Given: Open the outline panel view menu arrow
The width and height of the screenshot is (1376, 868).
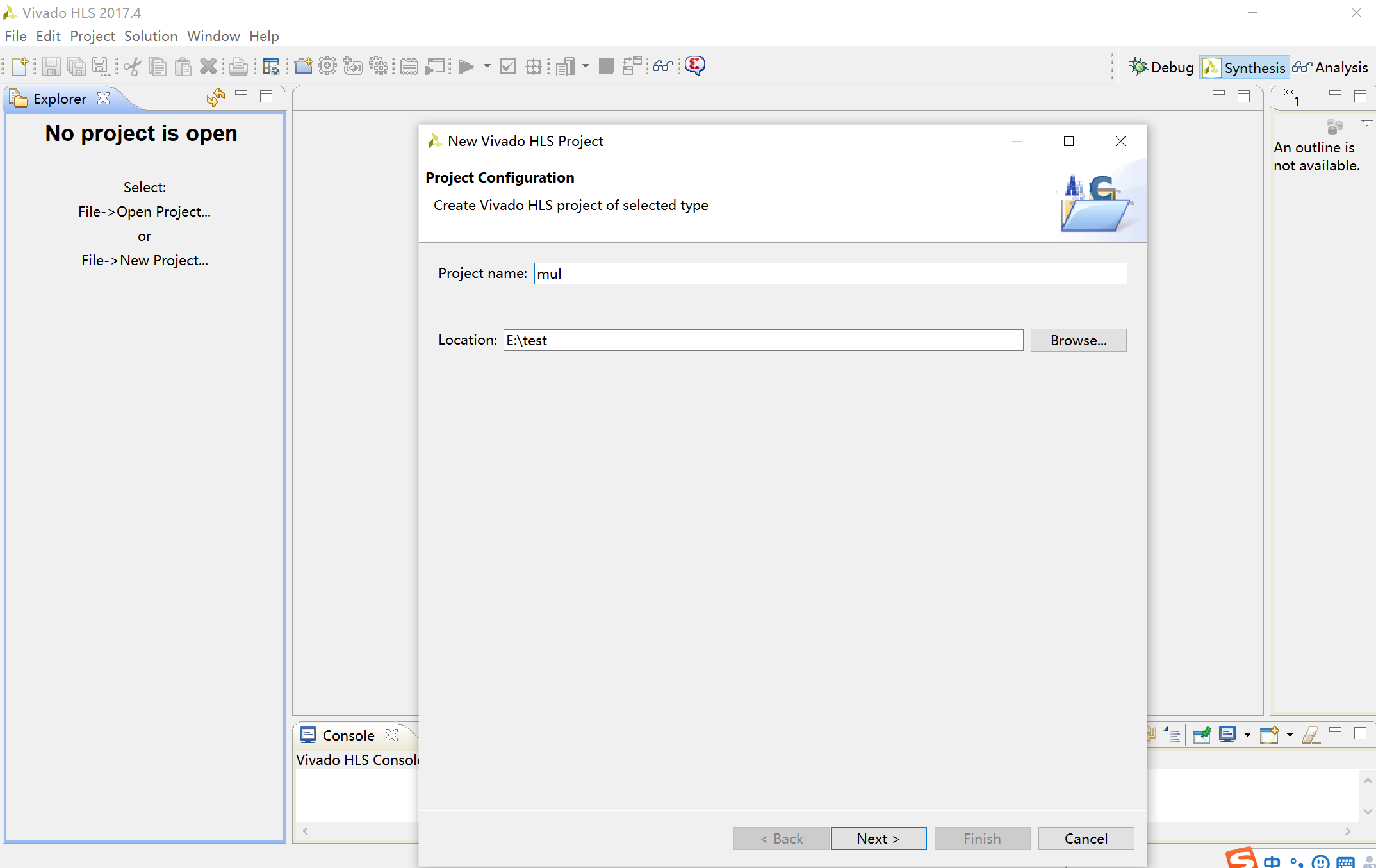Looking at the screenshot, I should (1366, 122).
